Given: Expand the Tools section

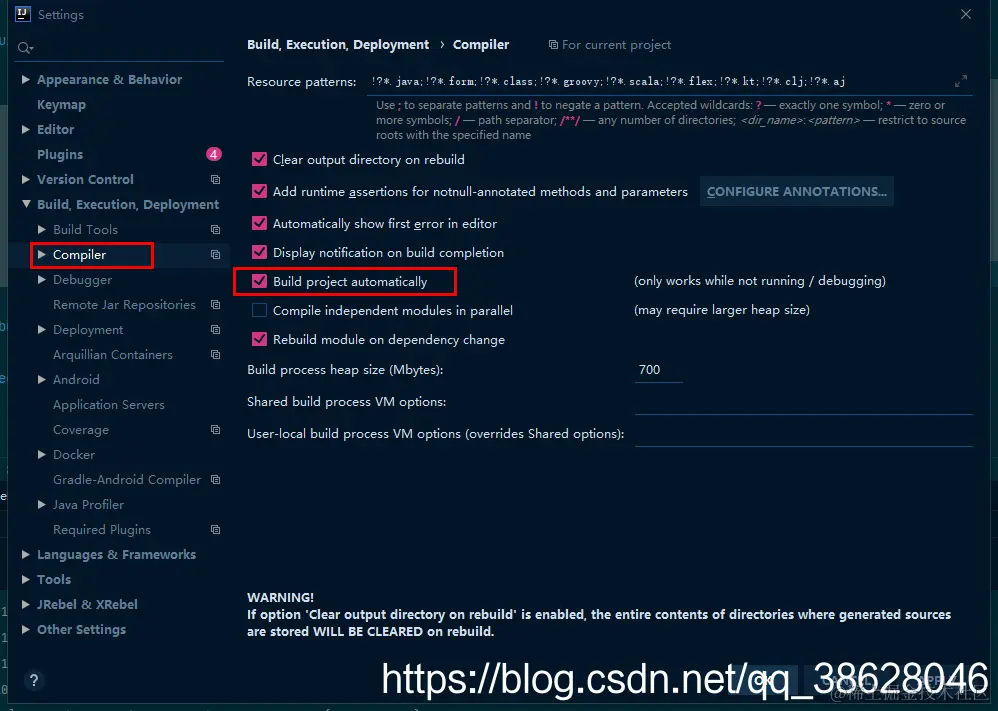Looking at the screenshot, I should tap(25, 579).
